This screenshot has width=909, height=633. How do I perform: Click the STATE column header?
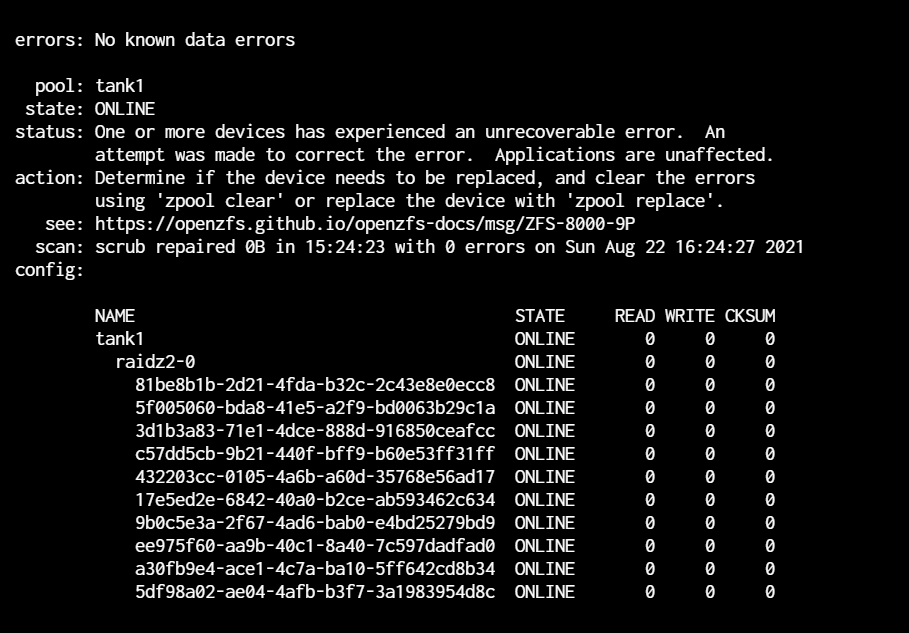(540, 316)
